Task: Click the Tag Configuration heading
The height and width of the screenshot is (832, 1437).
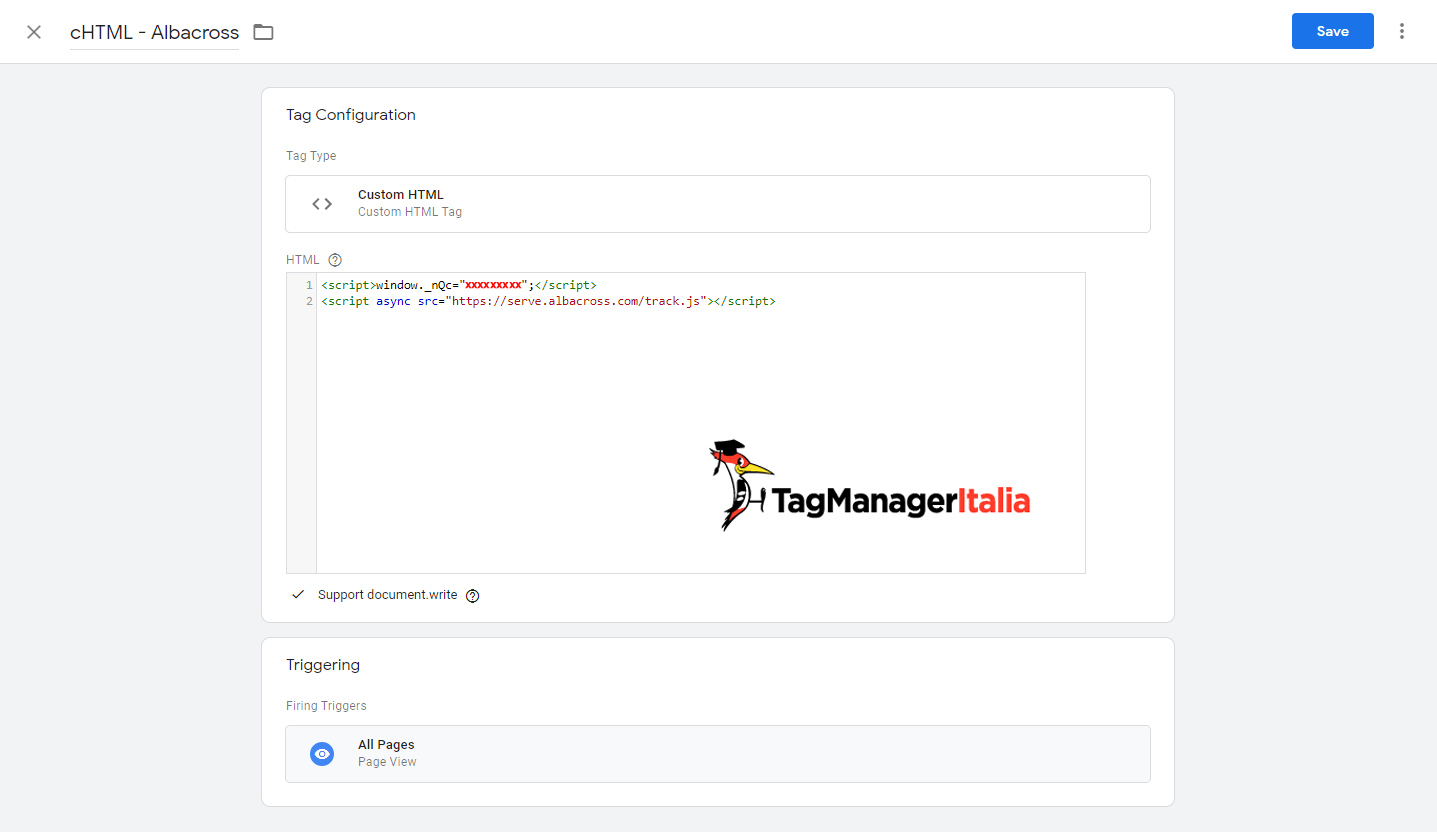Action: tap(351, 115)
